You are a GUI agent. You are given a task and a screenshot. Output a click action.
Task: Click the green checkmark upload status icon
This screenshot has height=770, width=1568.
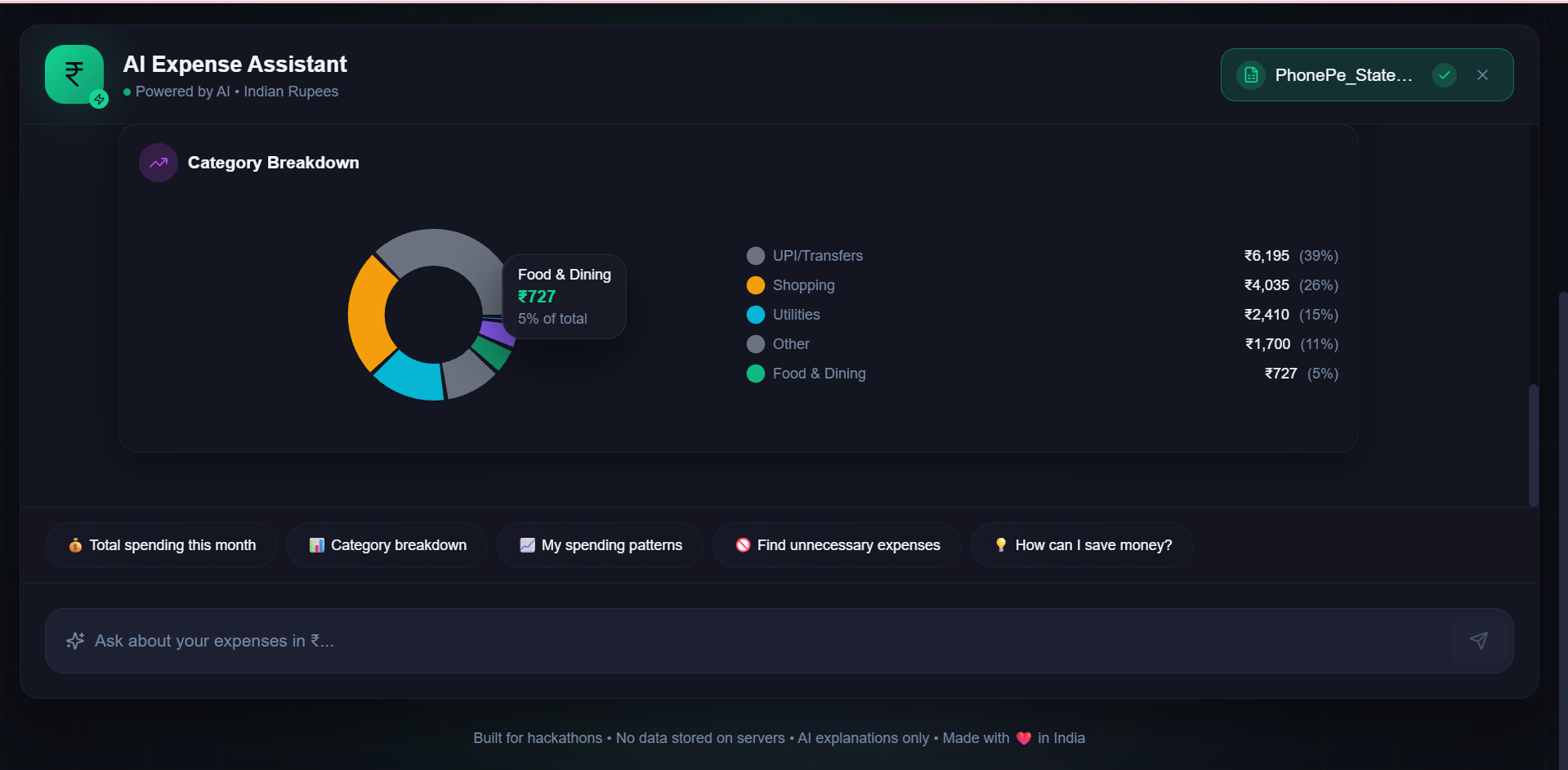pos(1444,75)
